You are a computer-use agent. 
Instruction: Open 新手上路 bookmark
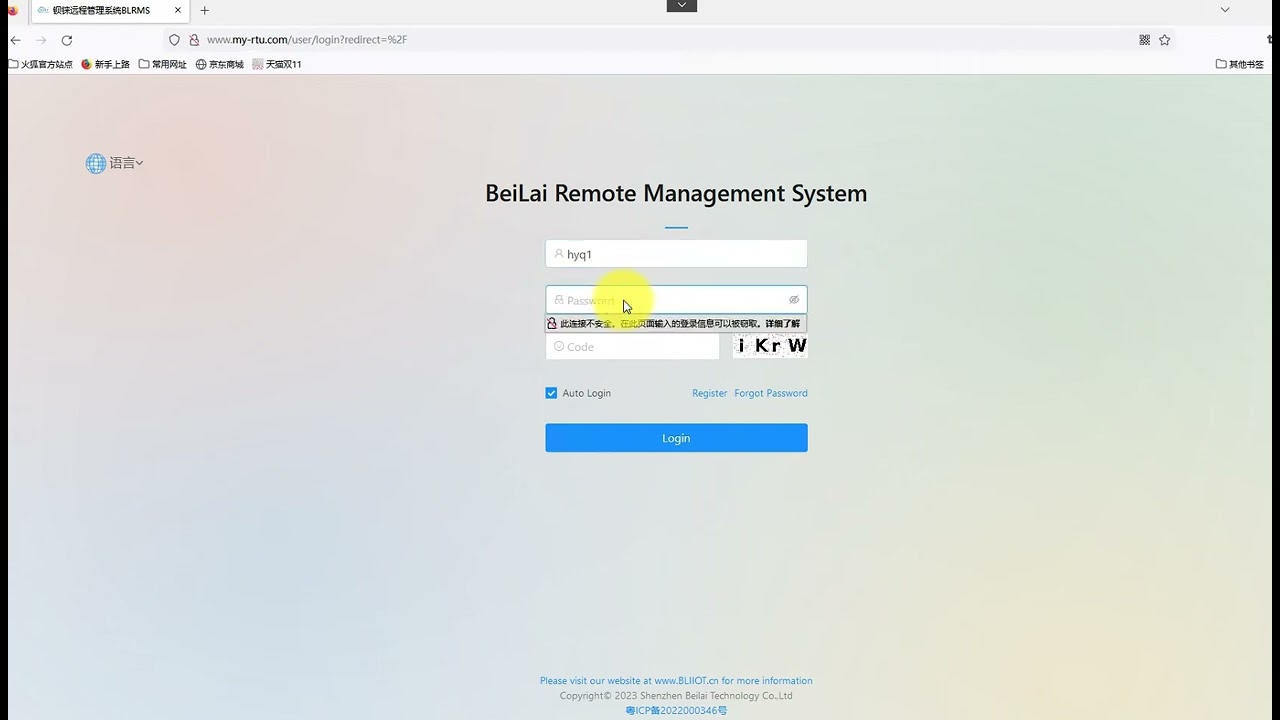(105, 64)
